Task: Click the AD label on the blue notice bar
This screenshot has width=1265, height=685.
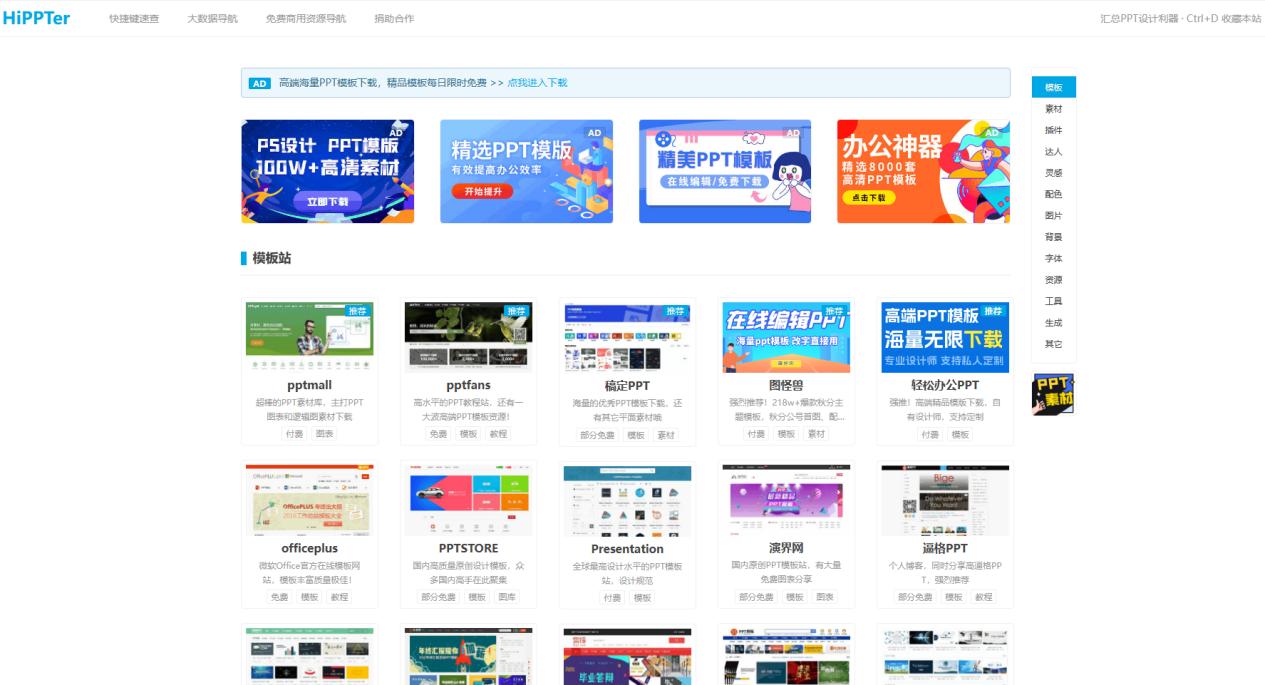Action: [x=259, y=83]
